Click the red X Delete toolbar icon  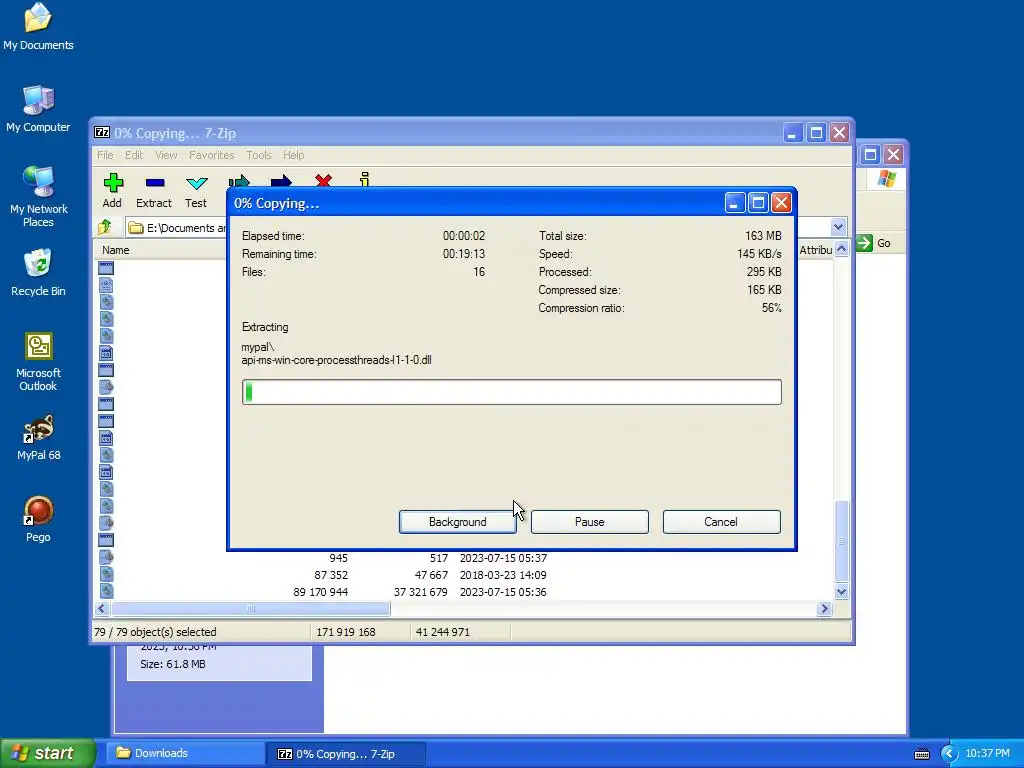(323, 180)
